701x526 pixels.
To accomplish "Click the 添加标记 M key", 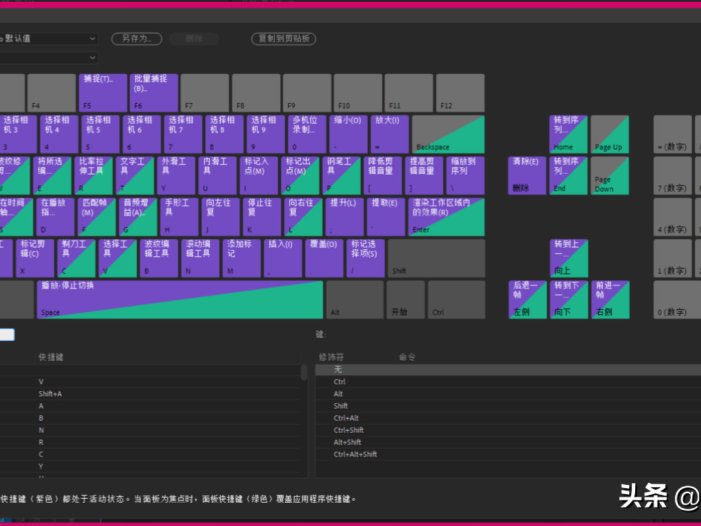I will (243, 257).
